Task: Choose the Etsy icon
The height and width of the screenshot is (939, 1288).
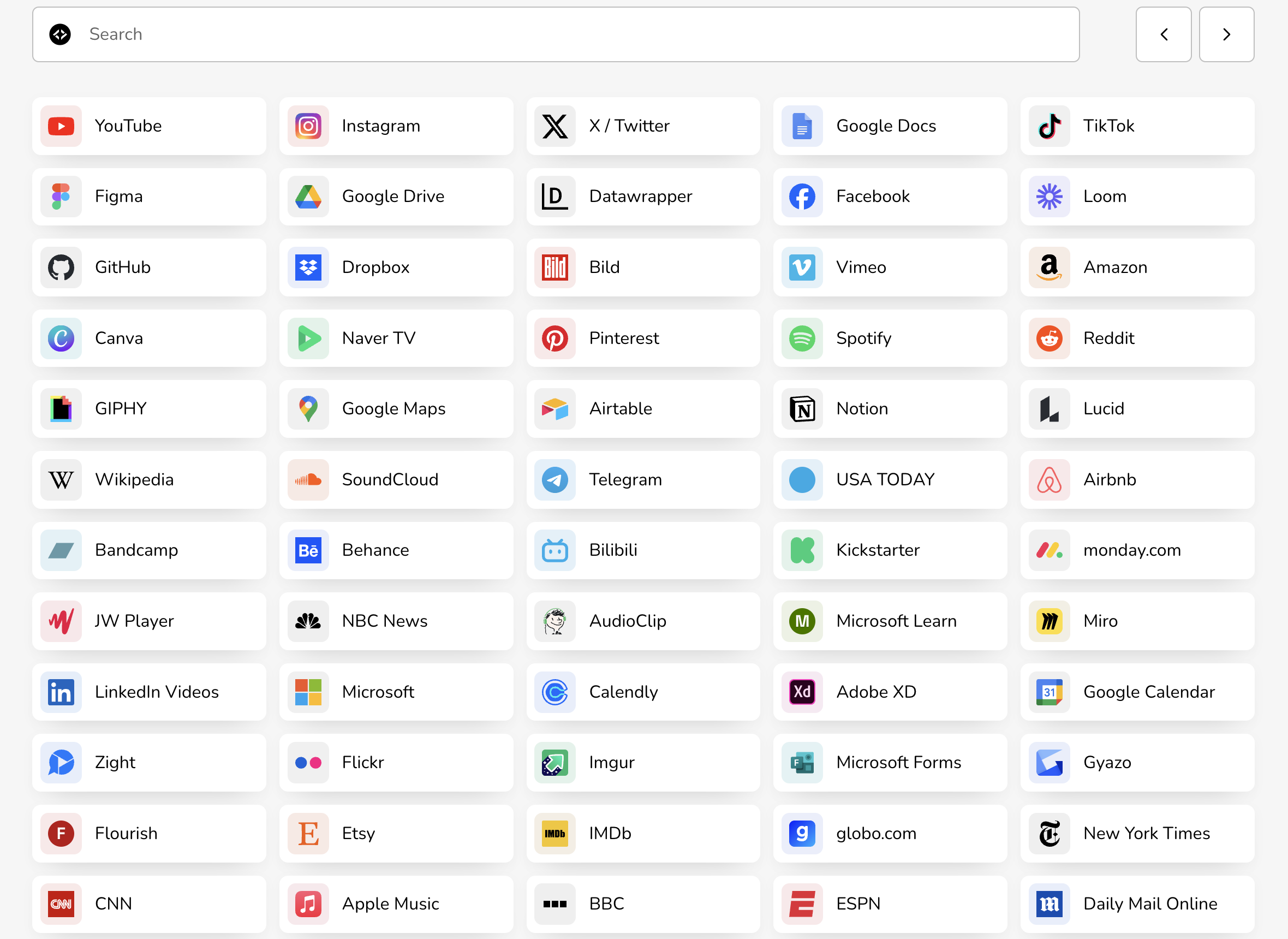Action: [x=308, y=834]
